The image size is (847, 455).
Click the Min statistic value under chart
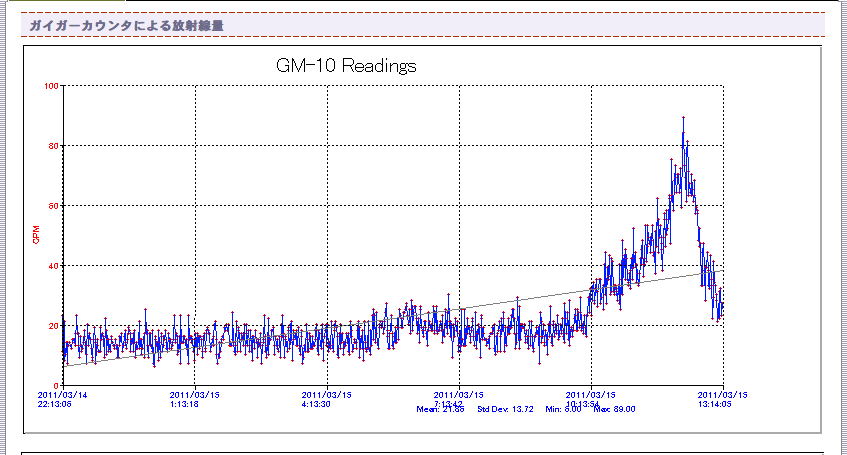click(565, 409)
